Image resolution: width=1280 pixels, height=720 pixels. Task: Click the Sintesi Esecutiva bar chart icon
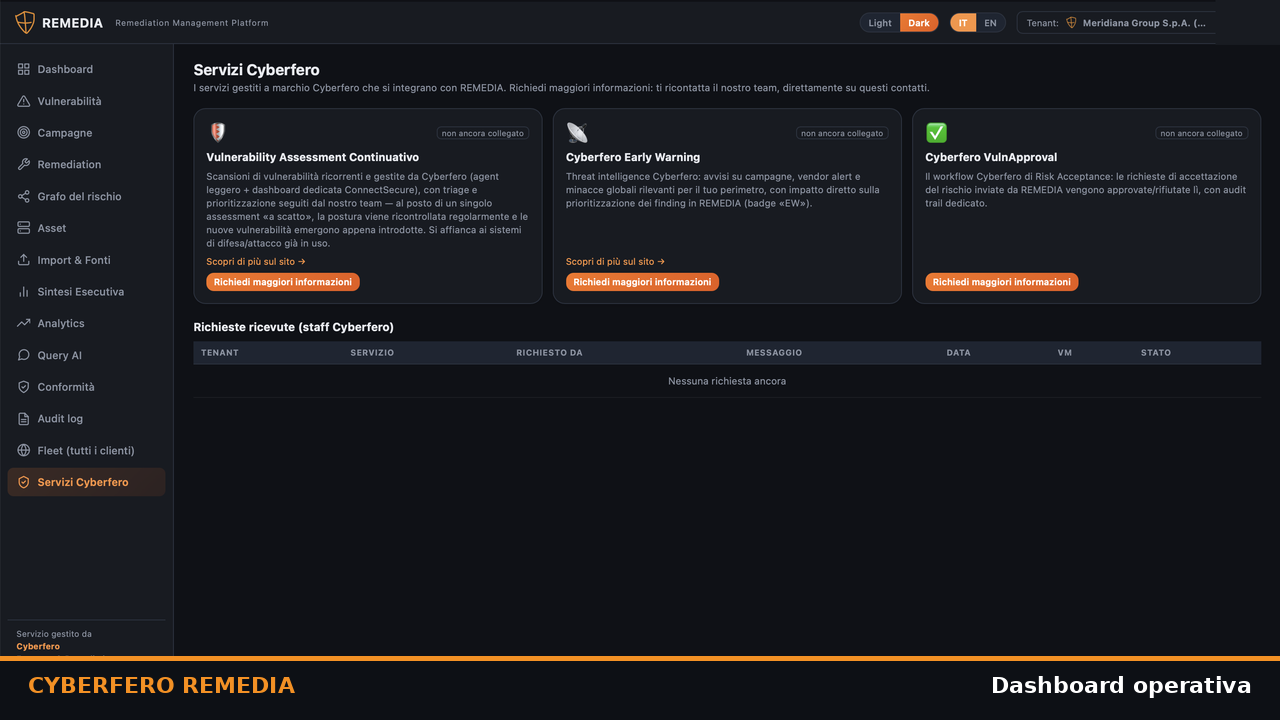point(24,292)
